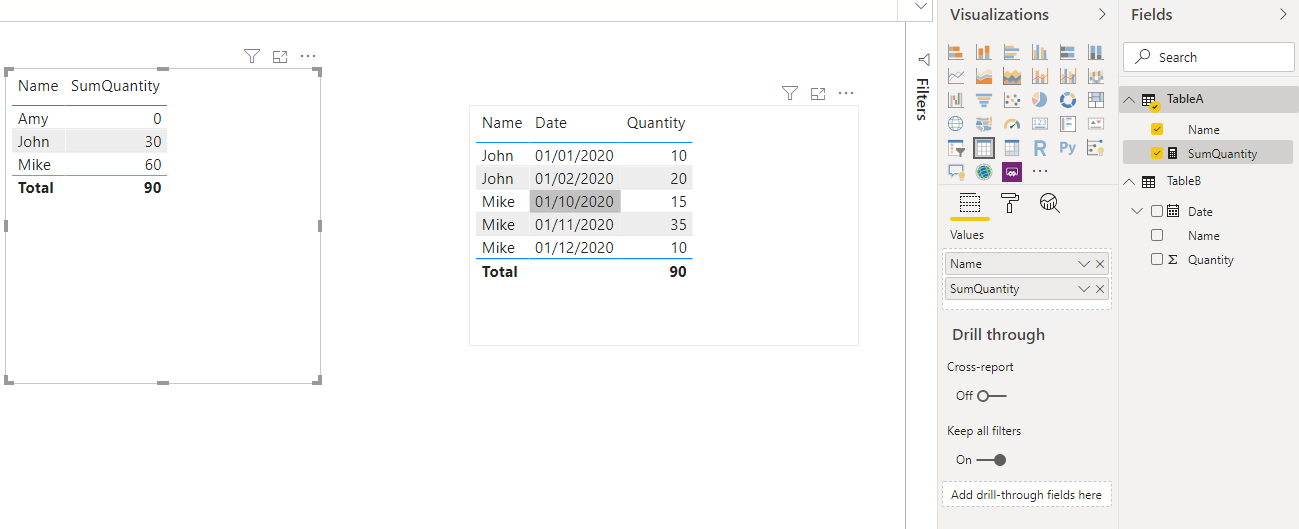Open filter icon on Quantity table visual
Viewport: 1299px width, 529px height.
point(790,93)
